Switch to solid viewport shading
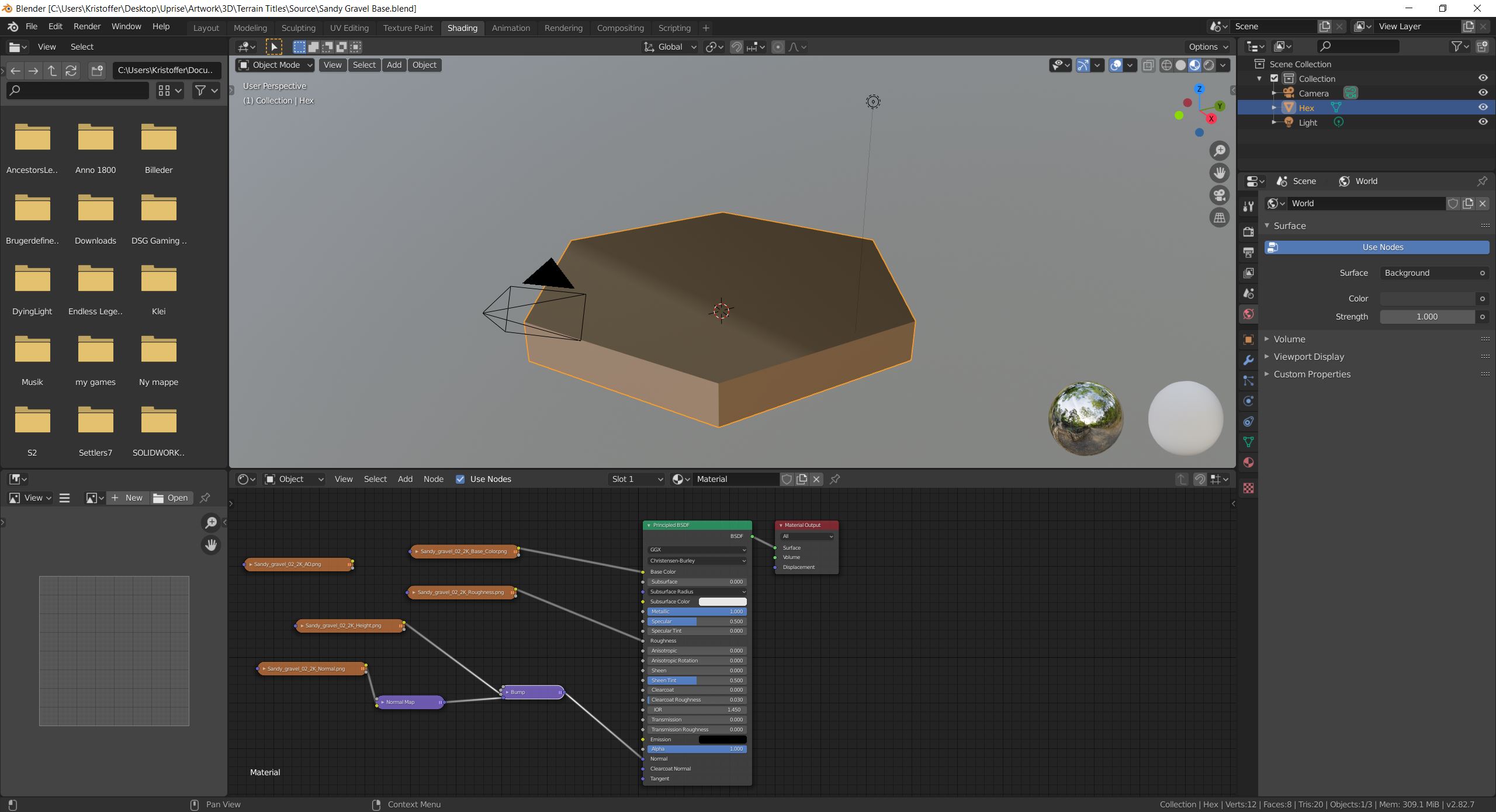Image resolution: width=1496 pixels, height=812 pixels. (x=1180, y=65)
